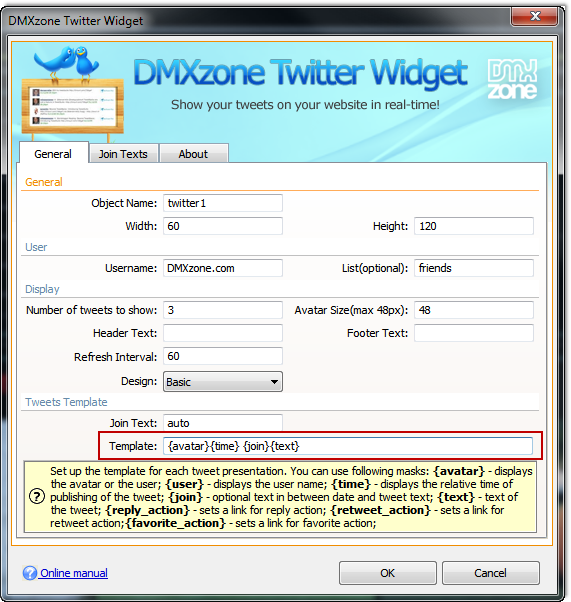Click the Number of tweets field

click(x=223, y=310)
